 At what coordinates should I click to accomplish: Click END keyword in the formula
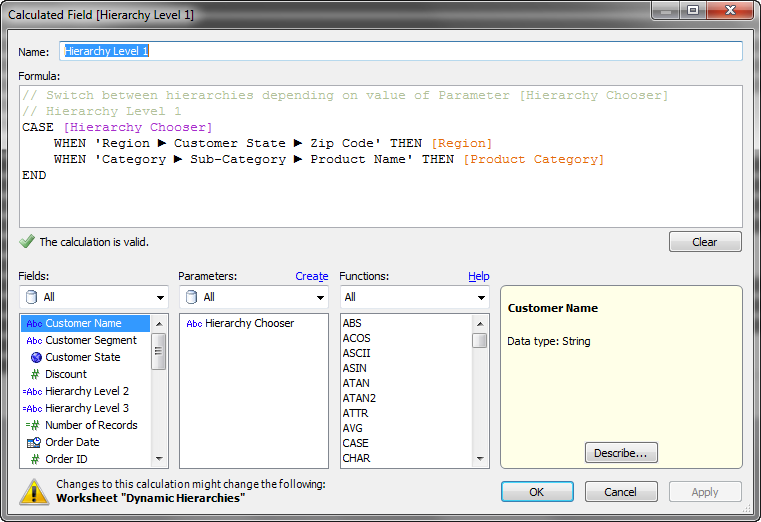tap(34, 176)
